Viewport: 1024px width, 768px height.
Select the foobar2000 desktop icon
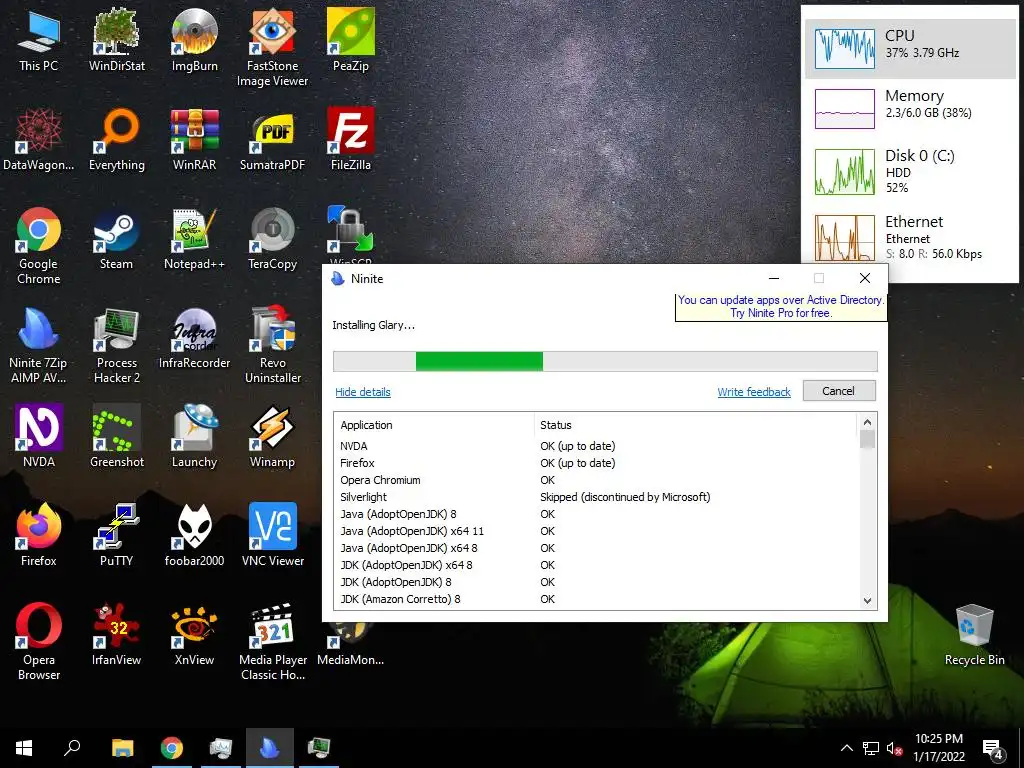[194, 536]
